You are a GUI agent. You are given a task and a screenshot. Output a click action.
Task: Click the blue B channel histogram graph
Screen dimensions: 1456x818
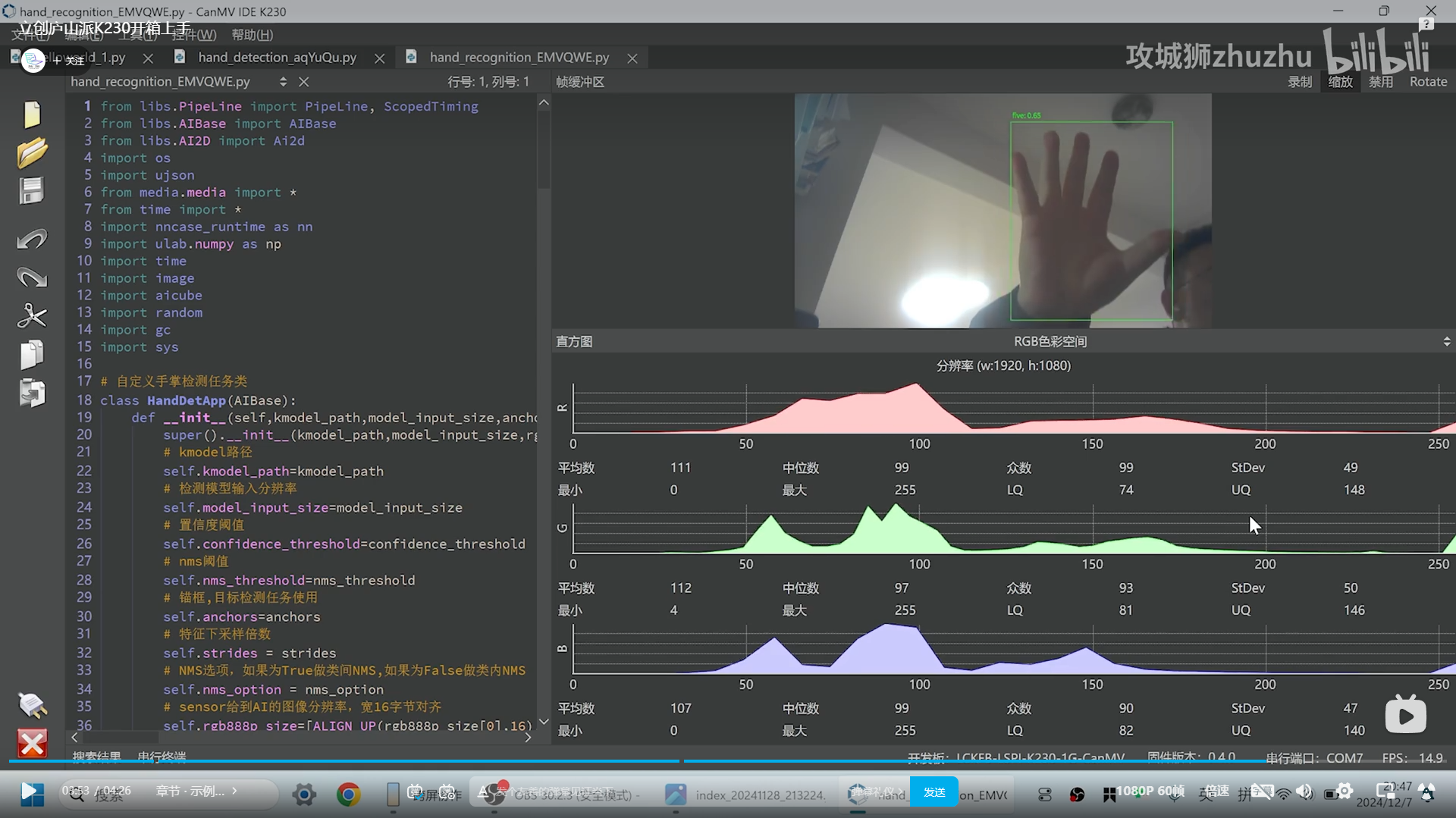(x=1014, y=649)
